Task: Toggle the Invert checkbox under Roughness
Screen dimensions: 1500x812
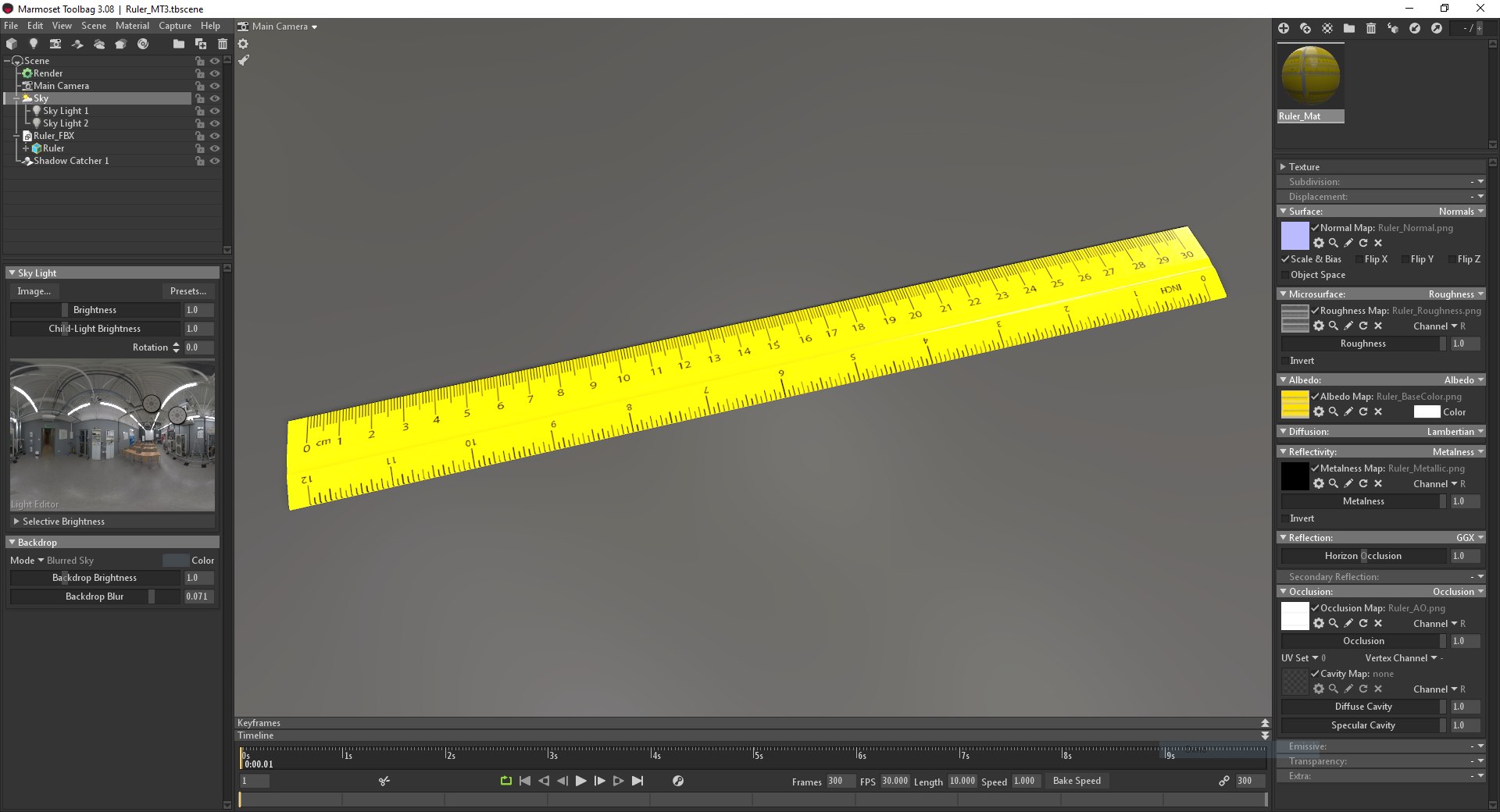Action: tap(1285, 361)
